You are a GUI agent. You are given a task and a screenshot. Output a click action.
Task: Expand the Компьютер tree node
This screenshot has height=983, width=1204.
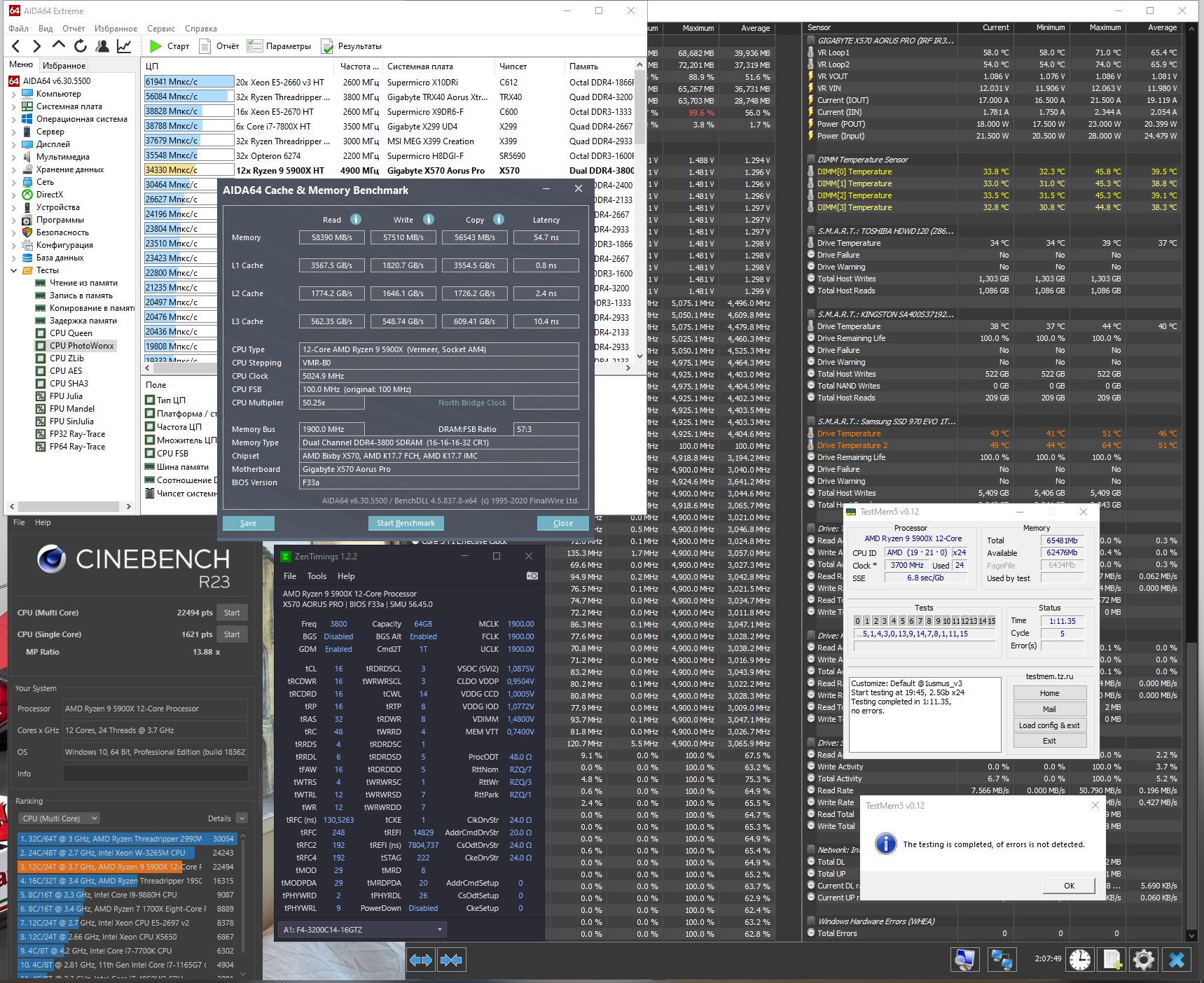point(13,94)
